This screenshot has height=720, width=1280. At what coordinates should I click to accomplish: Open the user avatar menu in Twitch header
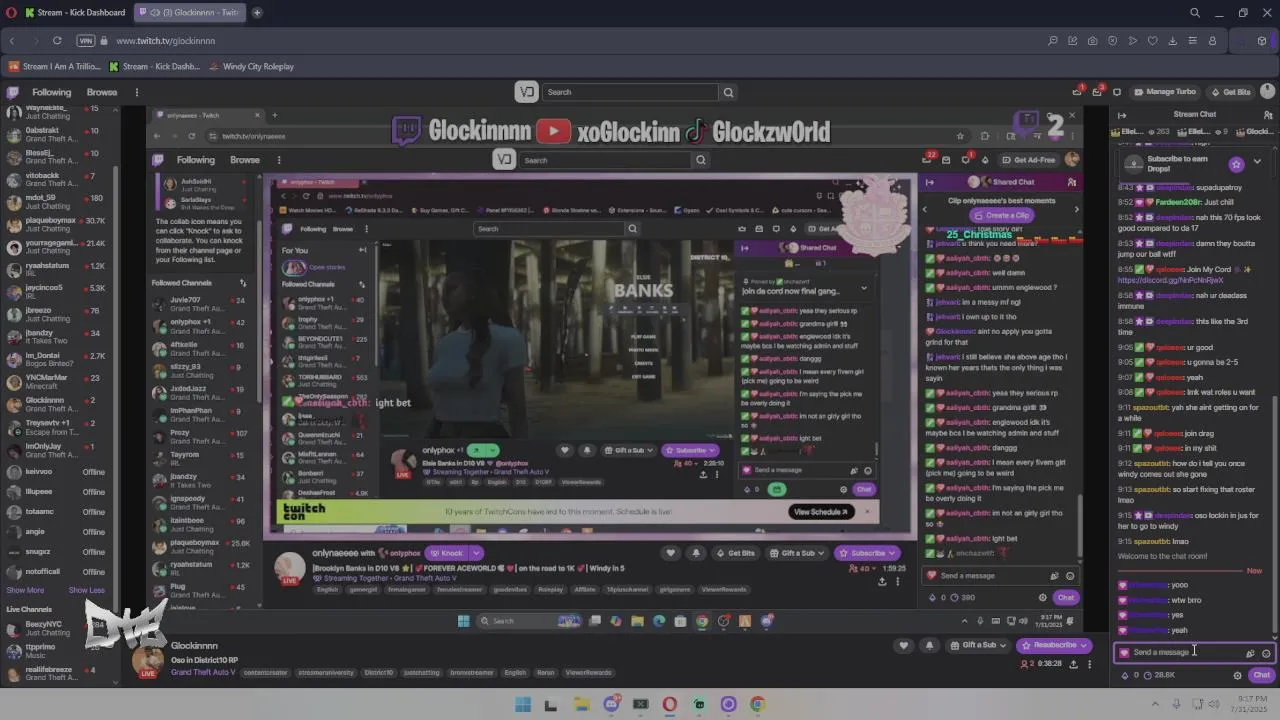1267,92
